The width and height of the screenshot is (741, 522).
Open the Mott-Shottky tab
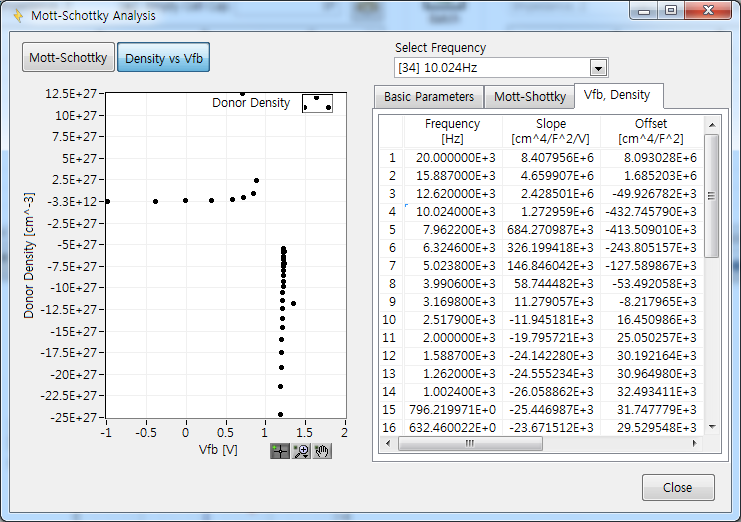click(529, 97)
